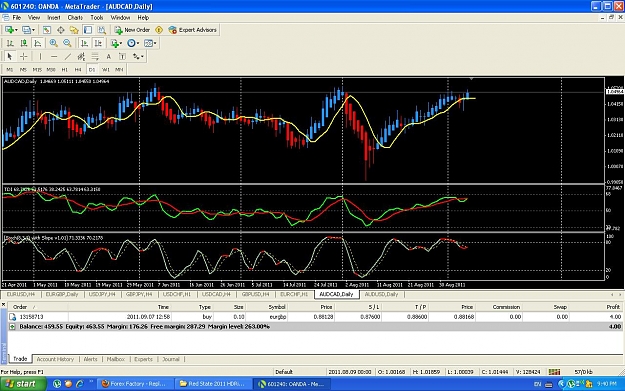Select the Text (A) tool
The image size is (625, 391).
108,57
